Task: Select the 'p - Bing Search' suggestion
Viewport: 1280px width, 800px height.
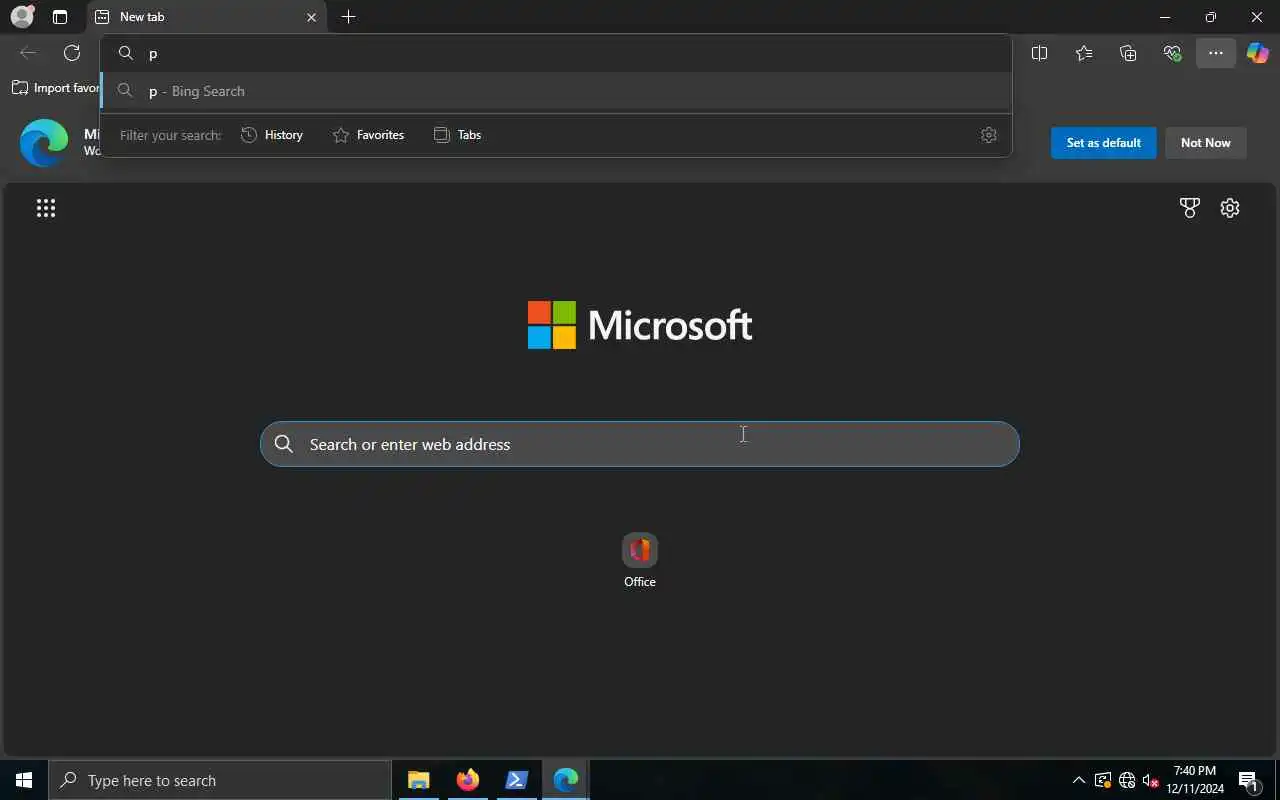Action: (556, 91)
